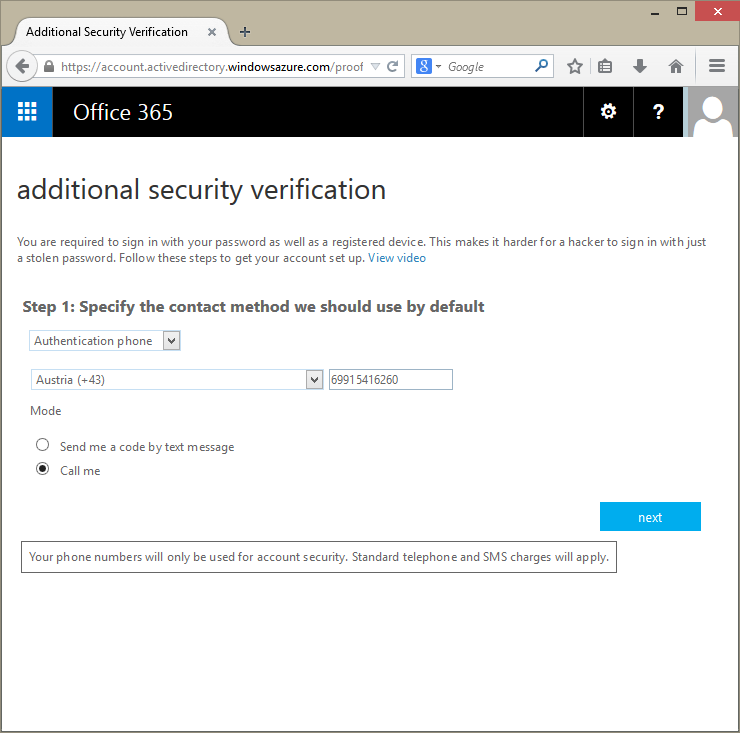Open the Office 365 app launcher grid
The width and height of the screenshot is (740, 733).
(x=27, y=112)
